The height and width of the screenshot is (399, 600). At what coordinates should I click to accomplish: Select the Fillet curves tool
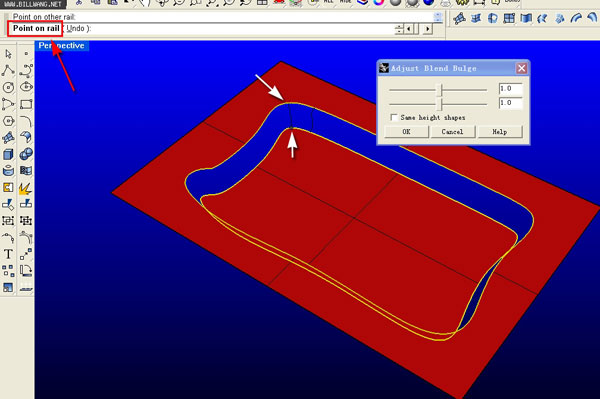26,121
